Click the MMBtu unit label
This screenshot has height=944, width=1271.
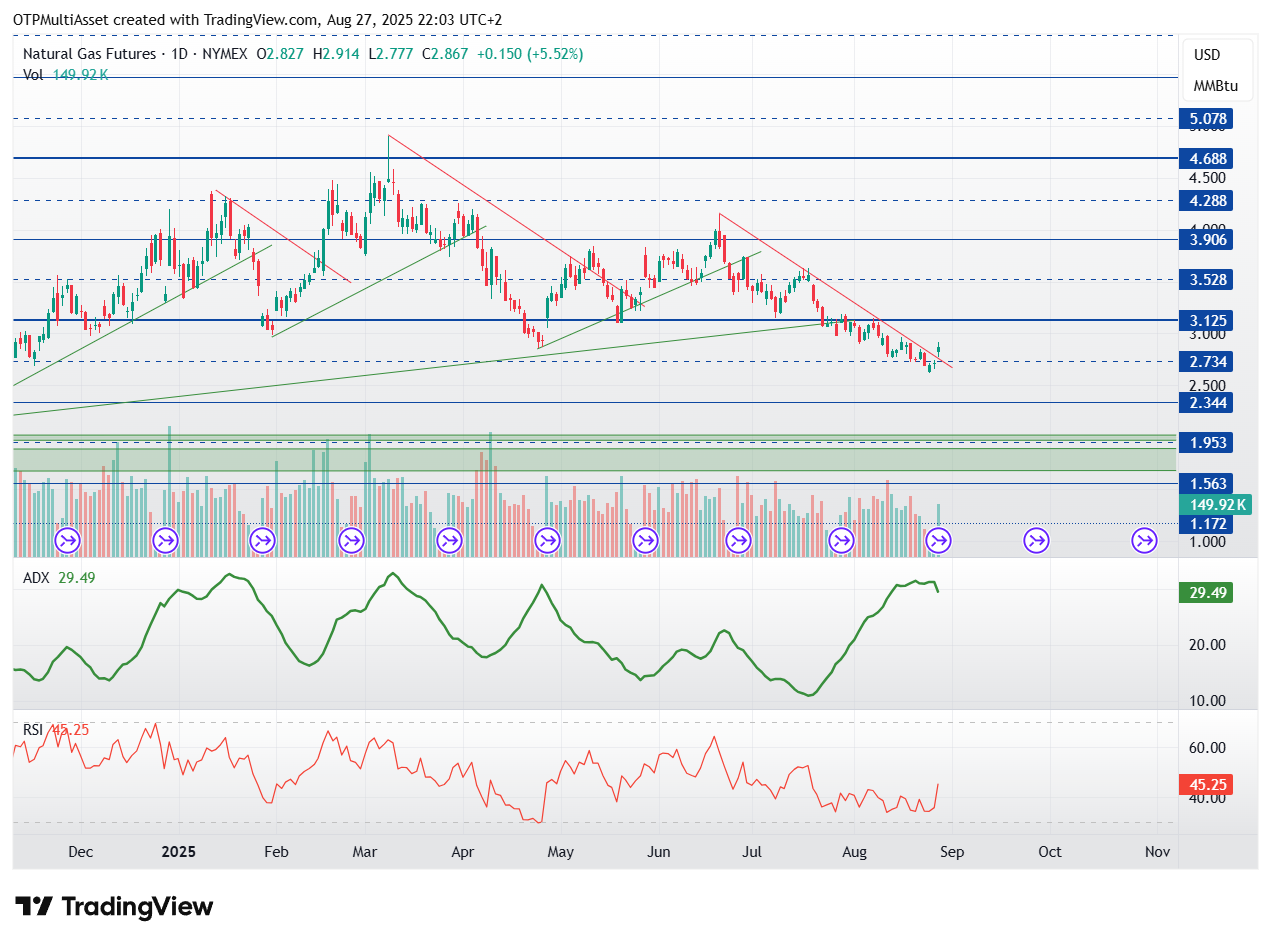(1215, 86)
